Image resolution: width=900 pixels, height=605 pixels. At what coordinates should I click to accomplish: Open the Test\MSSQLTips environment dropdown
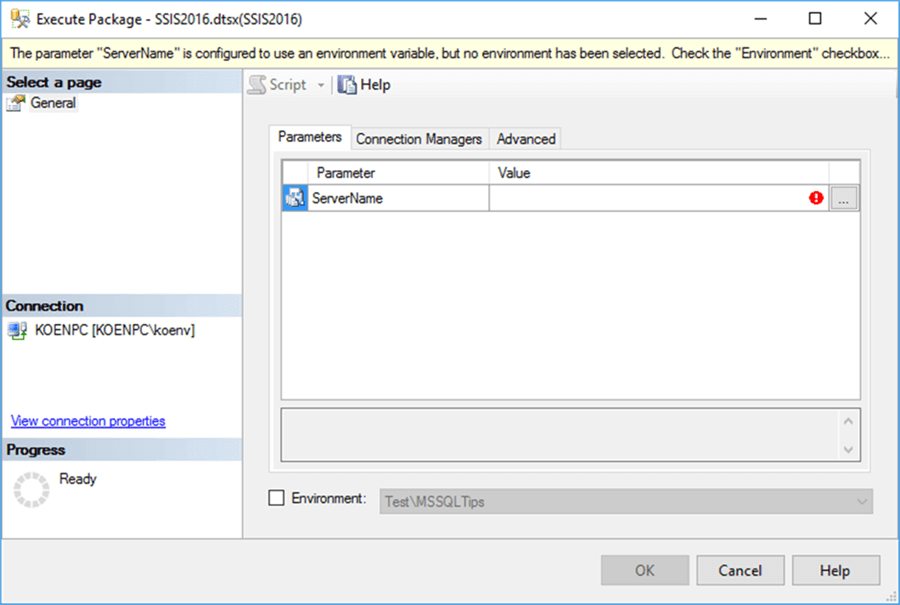pos(626,502)
